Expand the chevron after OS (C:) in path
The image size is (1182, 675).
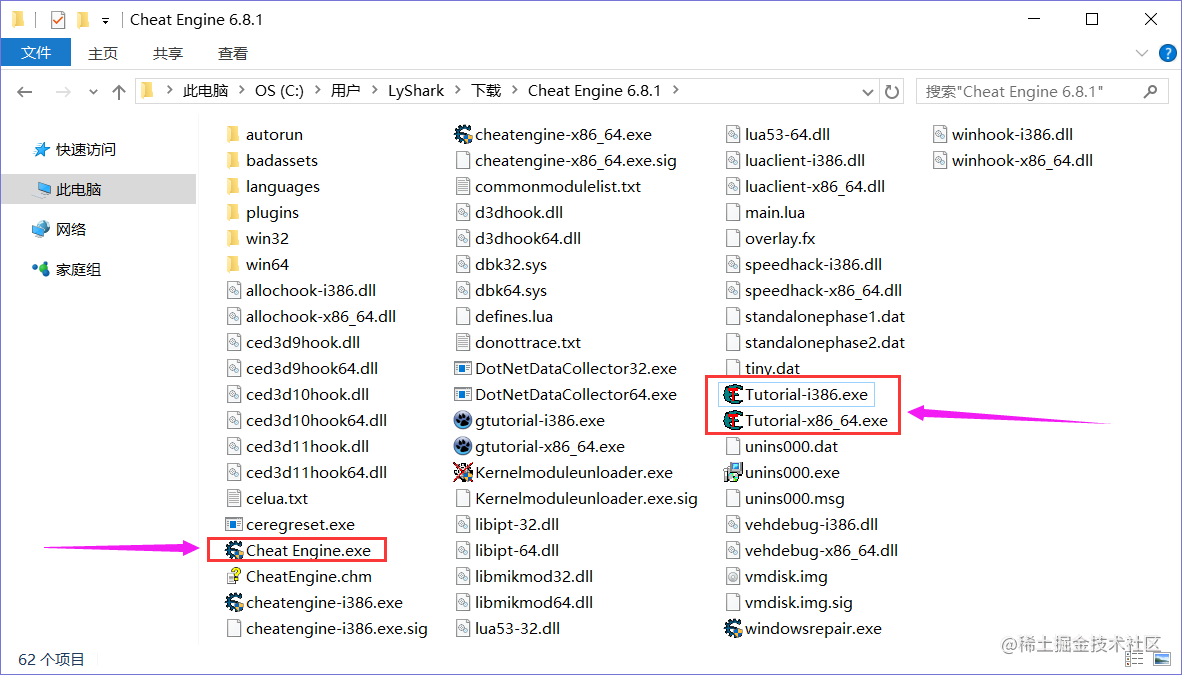pos(317,91)
